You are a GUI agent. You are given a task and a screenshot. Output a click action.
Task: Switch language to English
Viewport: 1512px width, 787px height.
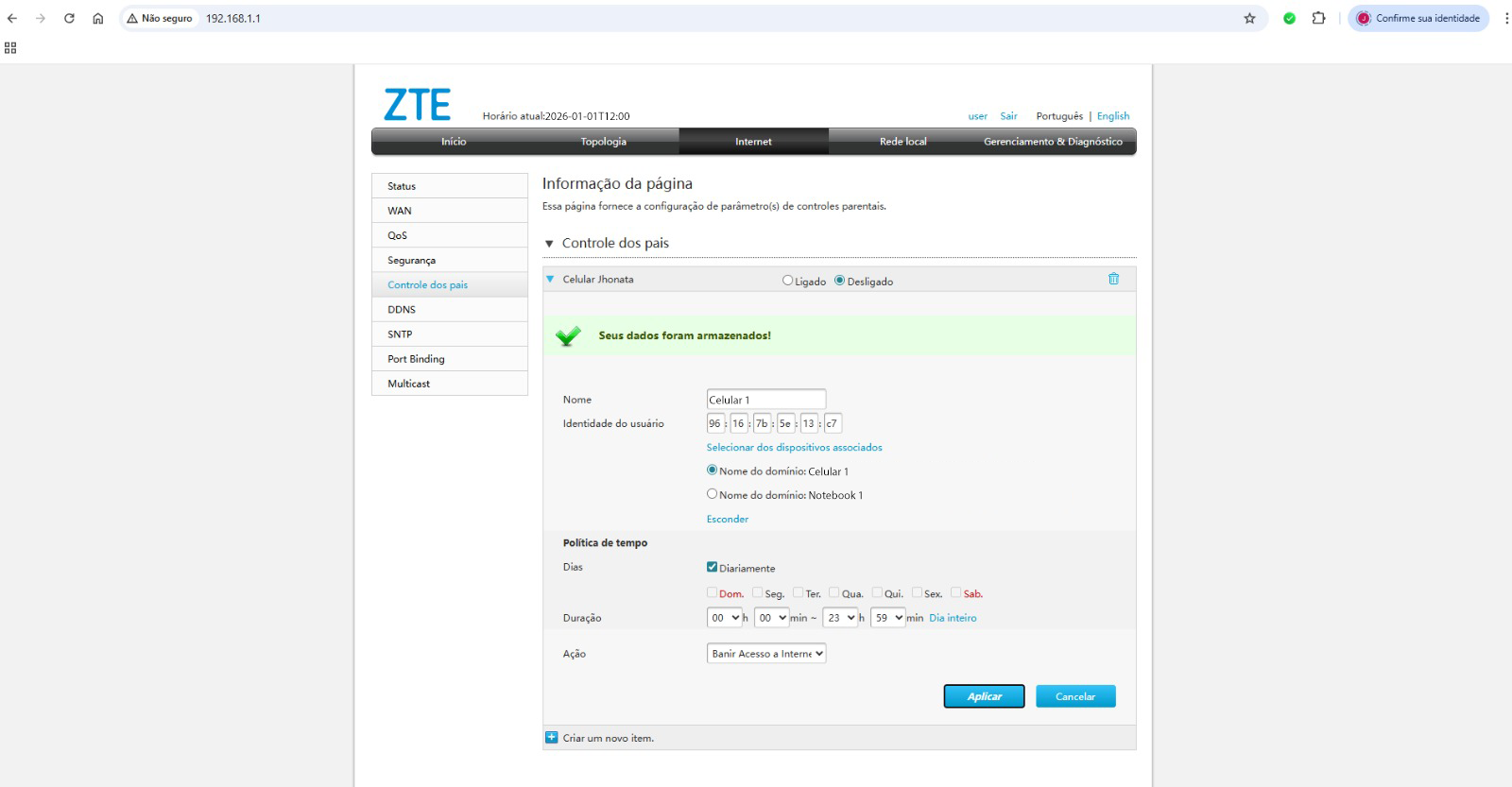point(1113,116)
